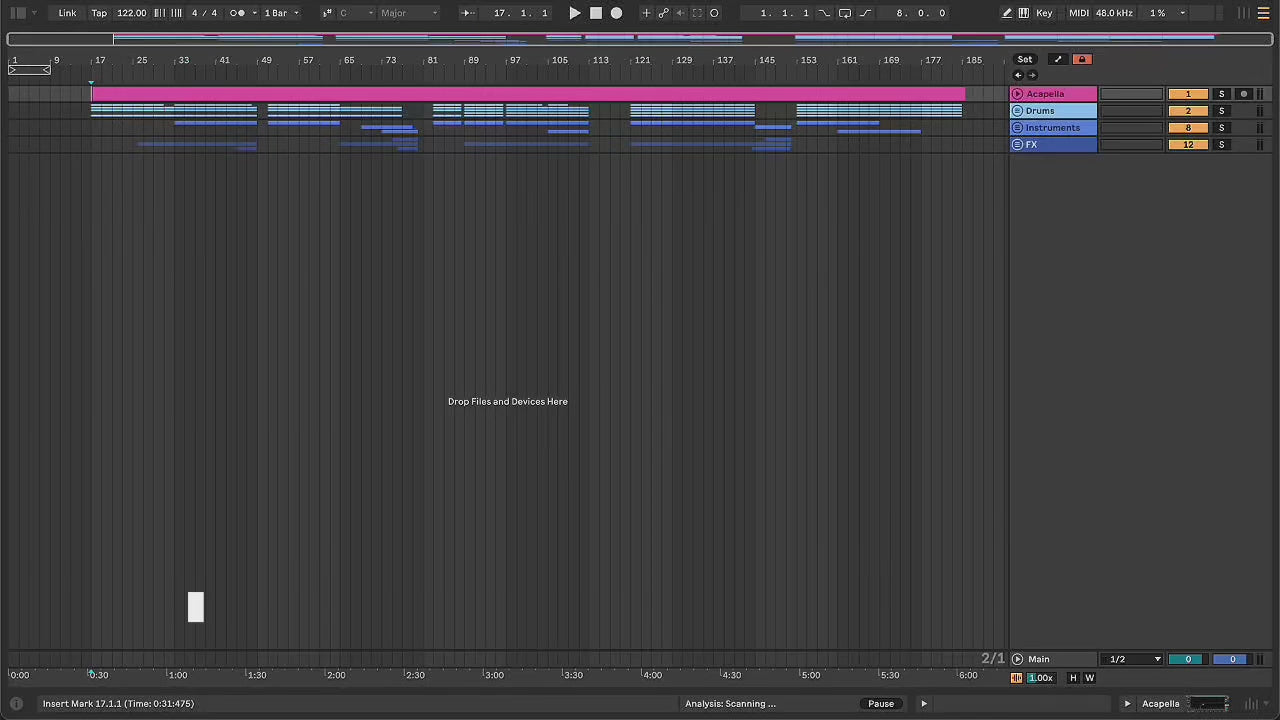Unfold the Drums group track
This screenshot has width=1280, height=720.
tap(1017, 111)
